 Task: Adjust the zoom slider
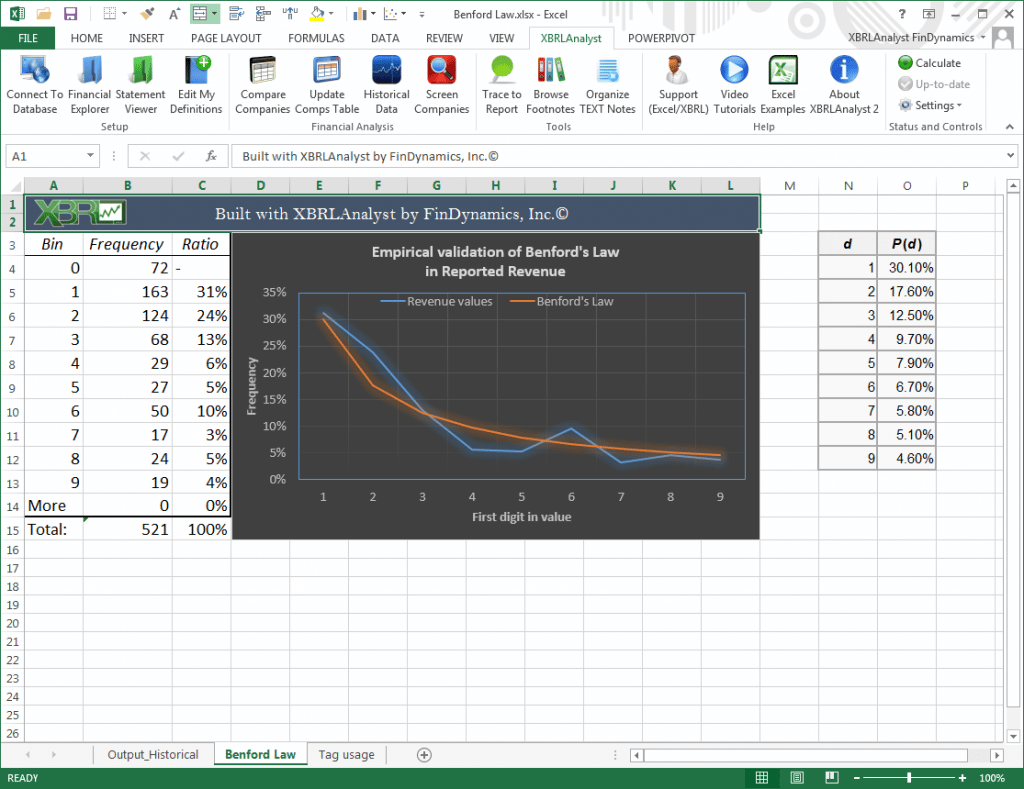click(908, 777)
